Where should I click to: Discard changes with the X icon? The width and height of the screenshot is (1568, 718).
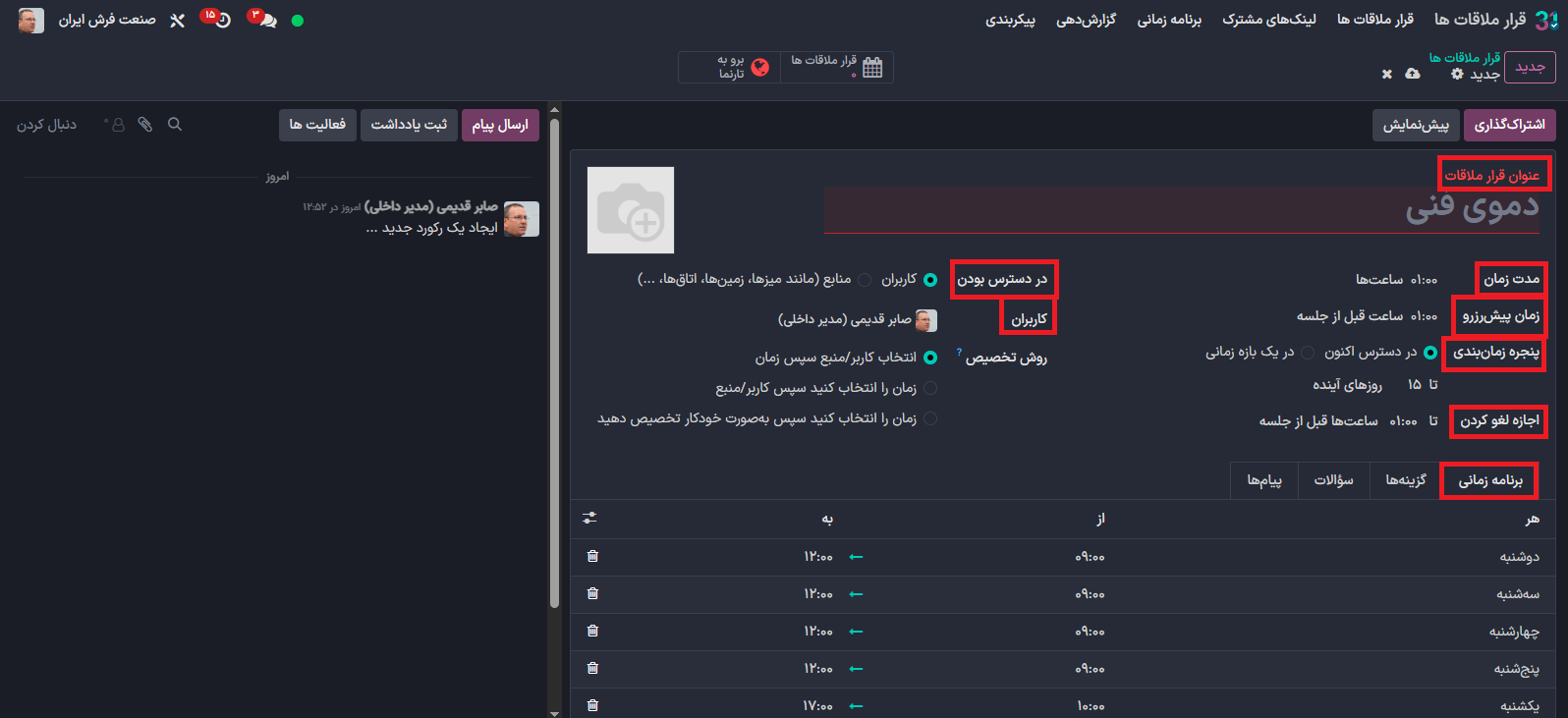(1386, 74)
